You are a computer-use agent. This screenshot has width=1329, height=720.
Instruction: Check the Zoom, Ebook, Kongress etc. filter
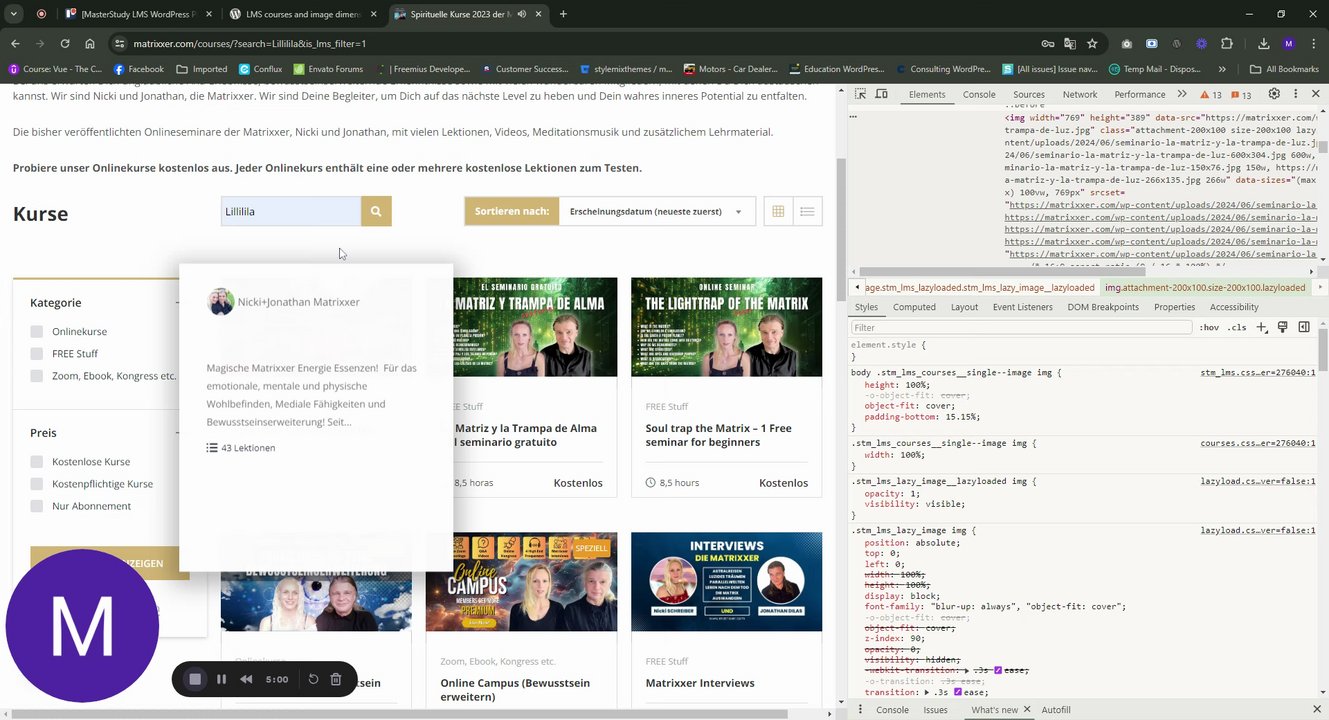tap(37, 376)
